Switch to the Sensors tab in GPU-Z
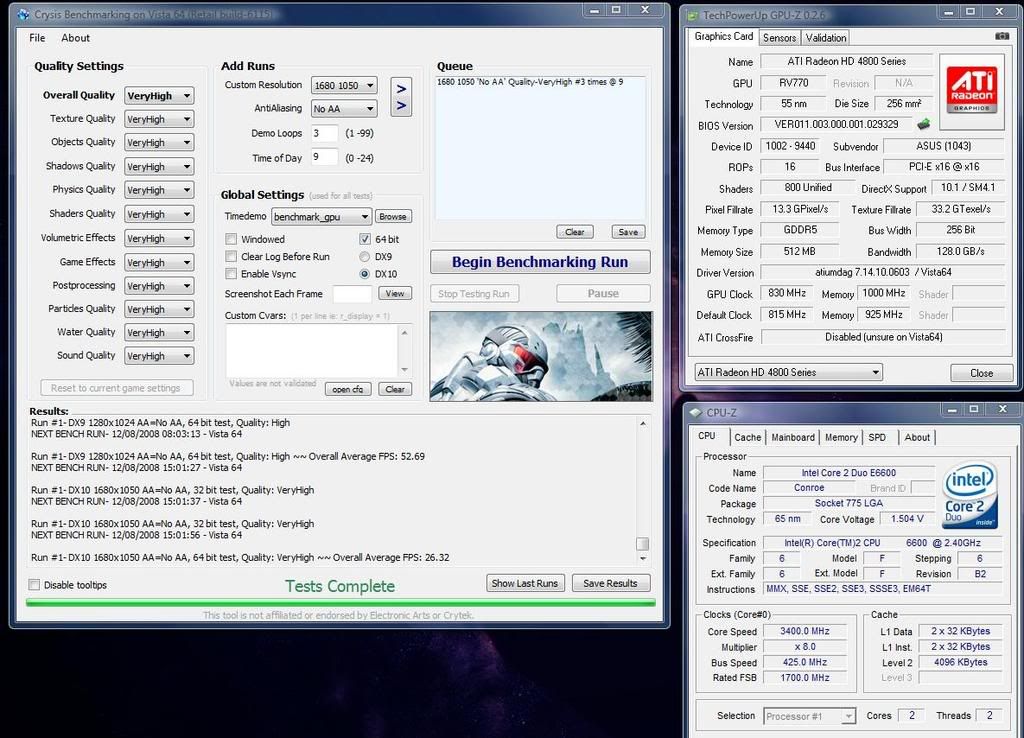Viewport: 1024px width, 738px height. click(x=779, y=38)
